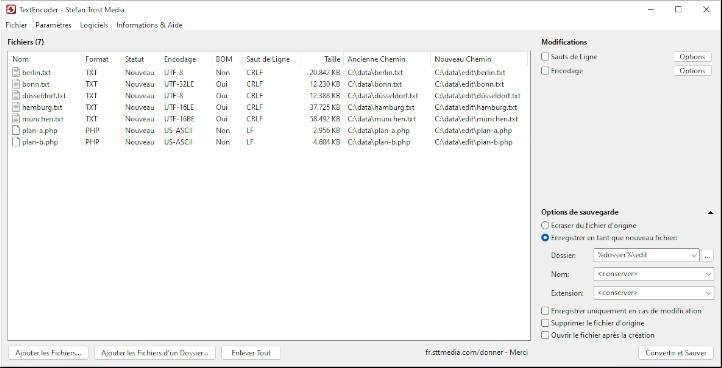Click old path C:\data\hamburg.txt
The width and height of the screenshot is (722, 368).
click(381, 107)
